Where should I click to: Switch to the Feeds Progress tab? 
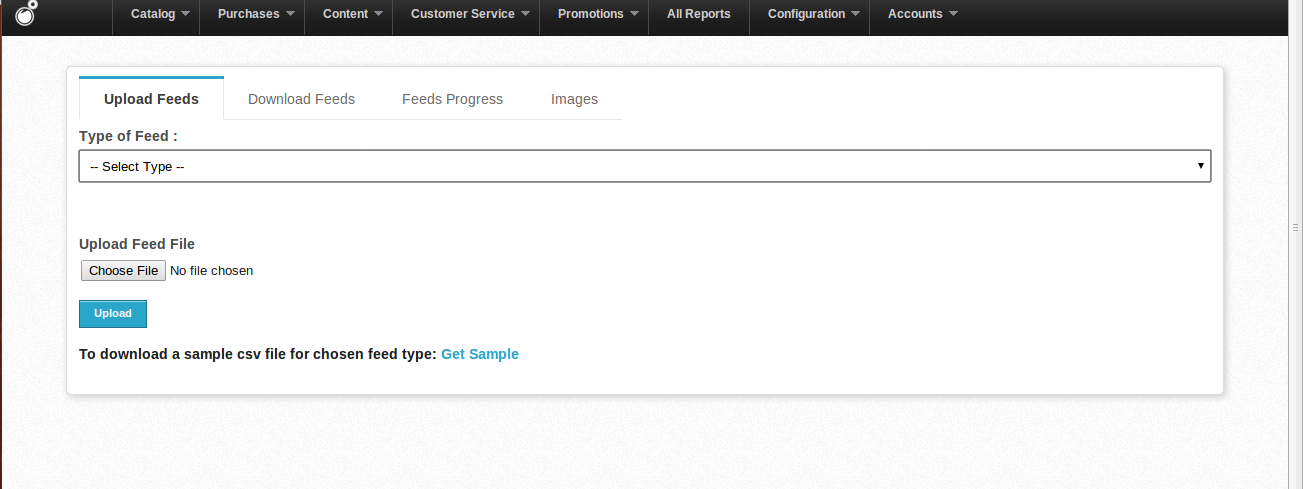click(452, 99)
